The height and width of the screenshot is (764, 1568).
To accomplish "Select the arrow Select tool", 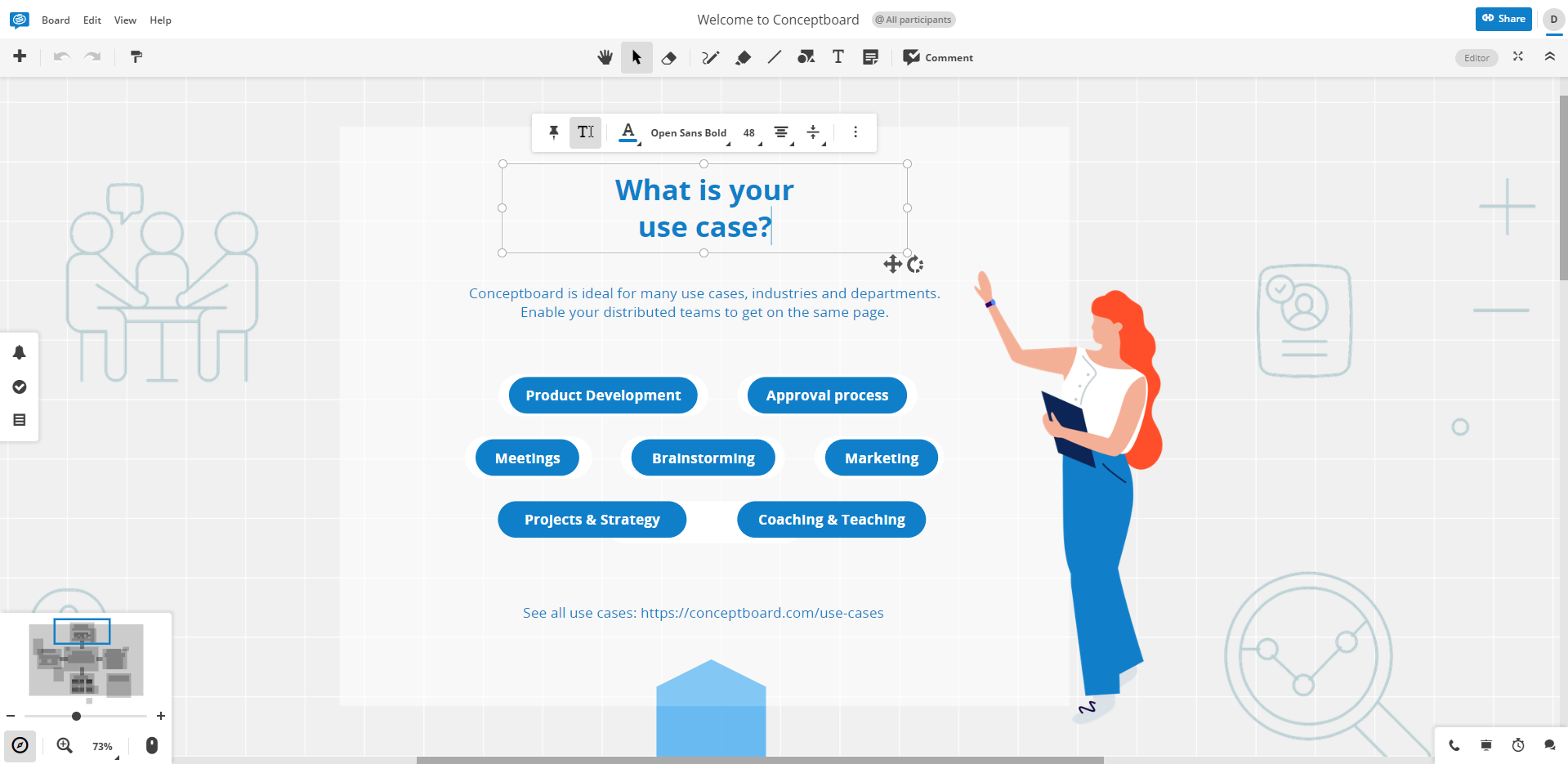I will pos(637,57).
